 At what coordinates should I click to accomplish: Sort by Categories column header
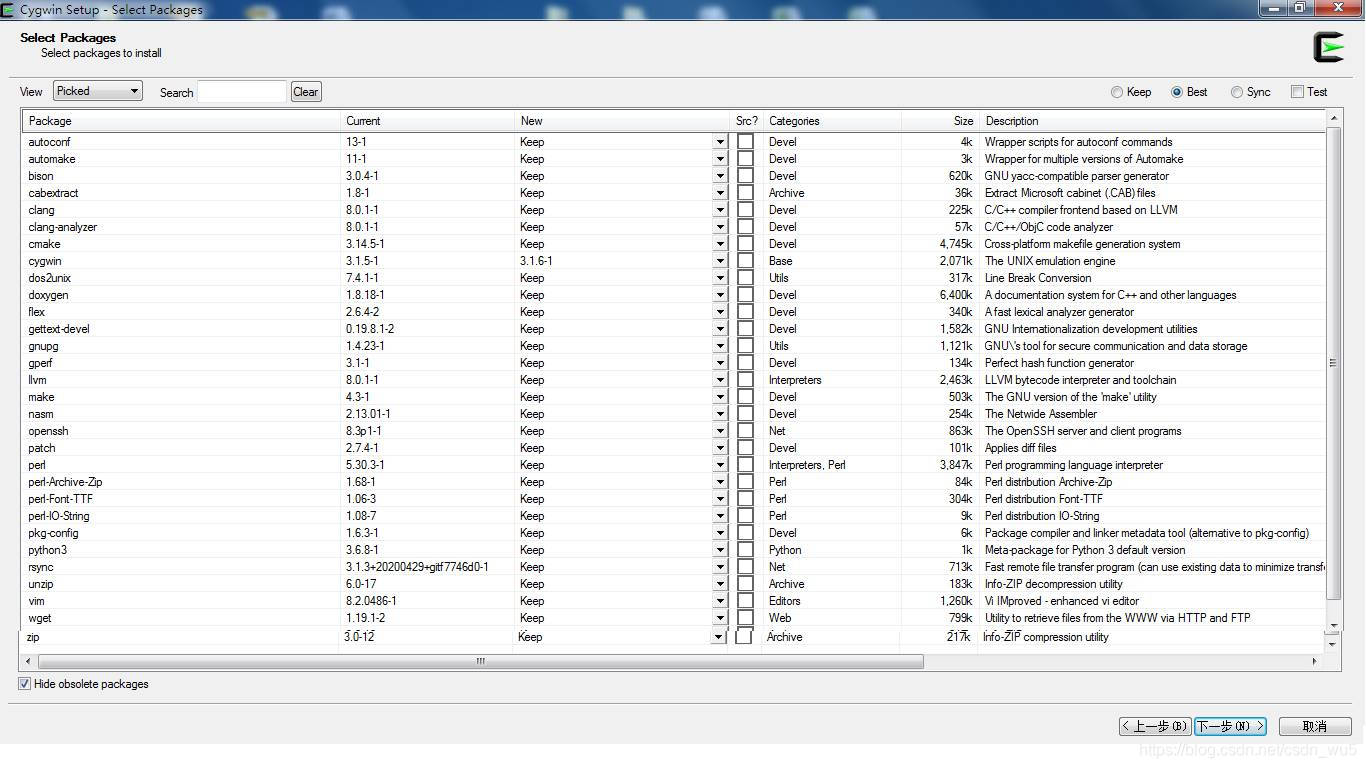click(x=832, y=121)
